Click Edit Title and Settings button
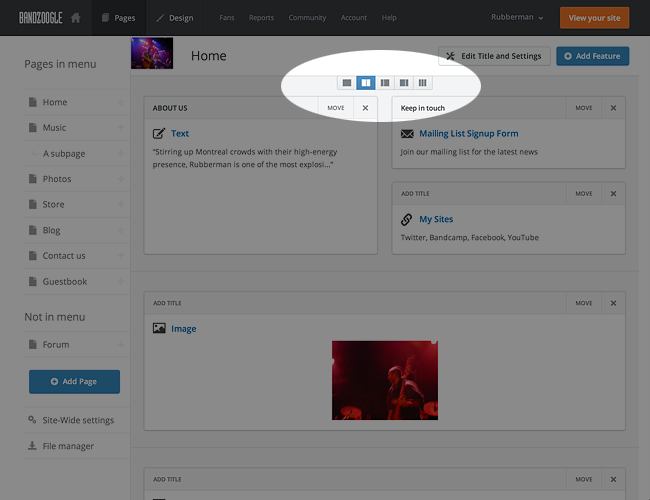This screenshot has height=500, width=650. point(494,56)
